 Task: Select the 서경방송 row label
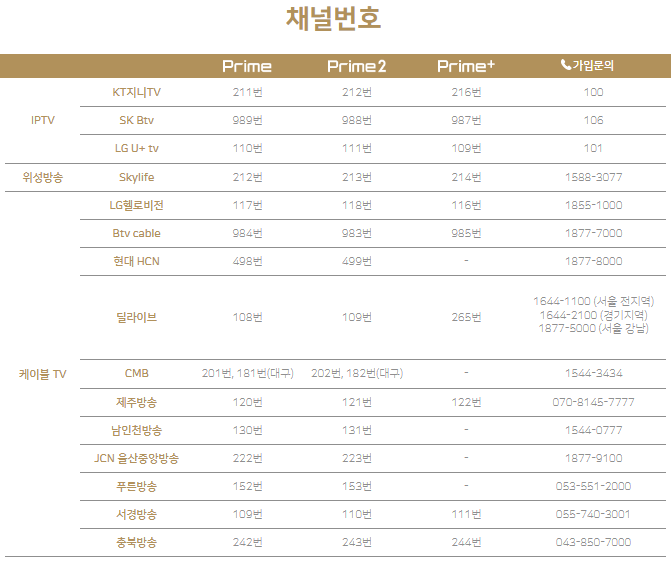click(x=137, y=514)
